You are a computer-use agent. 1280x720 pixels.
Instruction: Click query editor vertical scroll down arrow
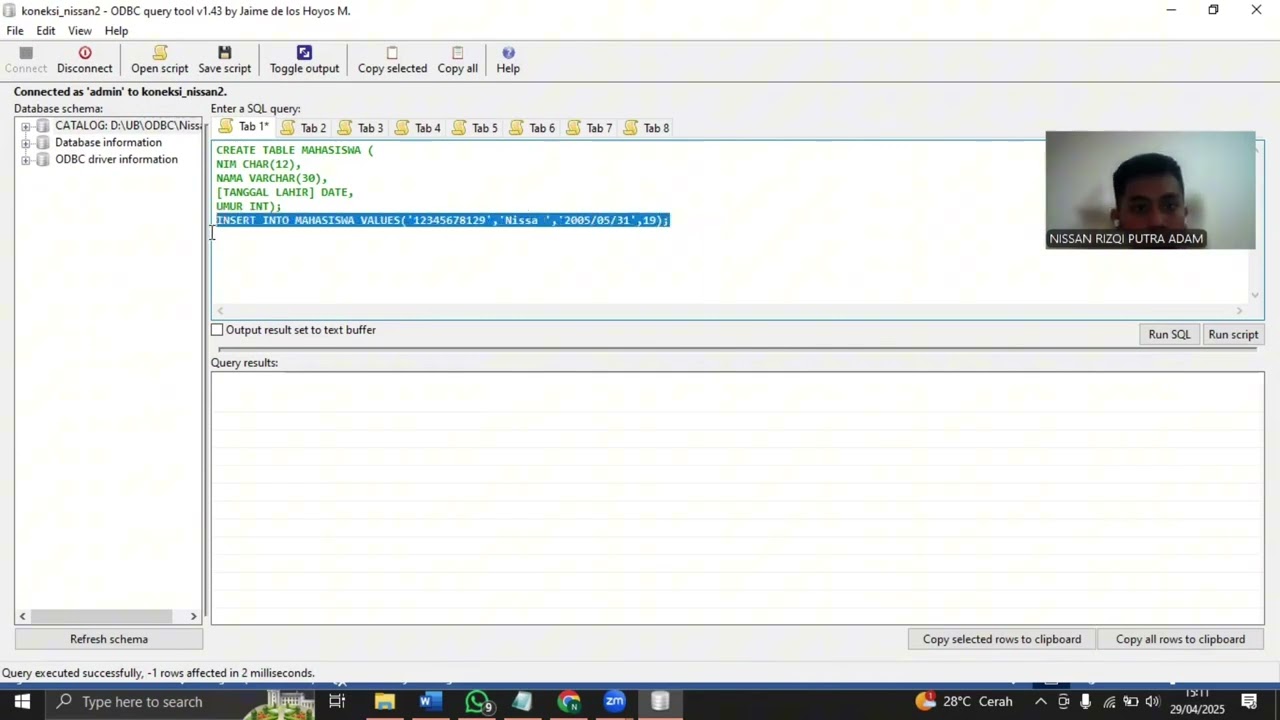click(x=1255, y=295)
